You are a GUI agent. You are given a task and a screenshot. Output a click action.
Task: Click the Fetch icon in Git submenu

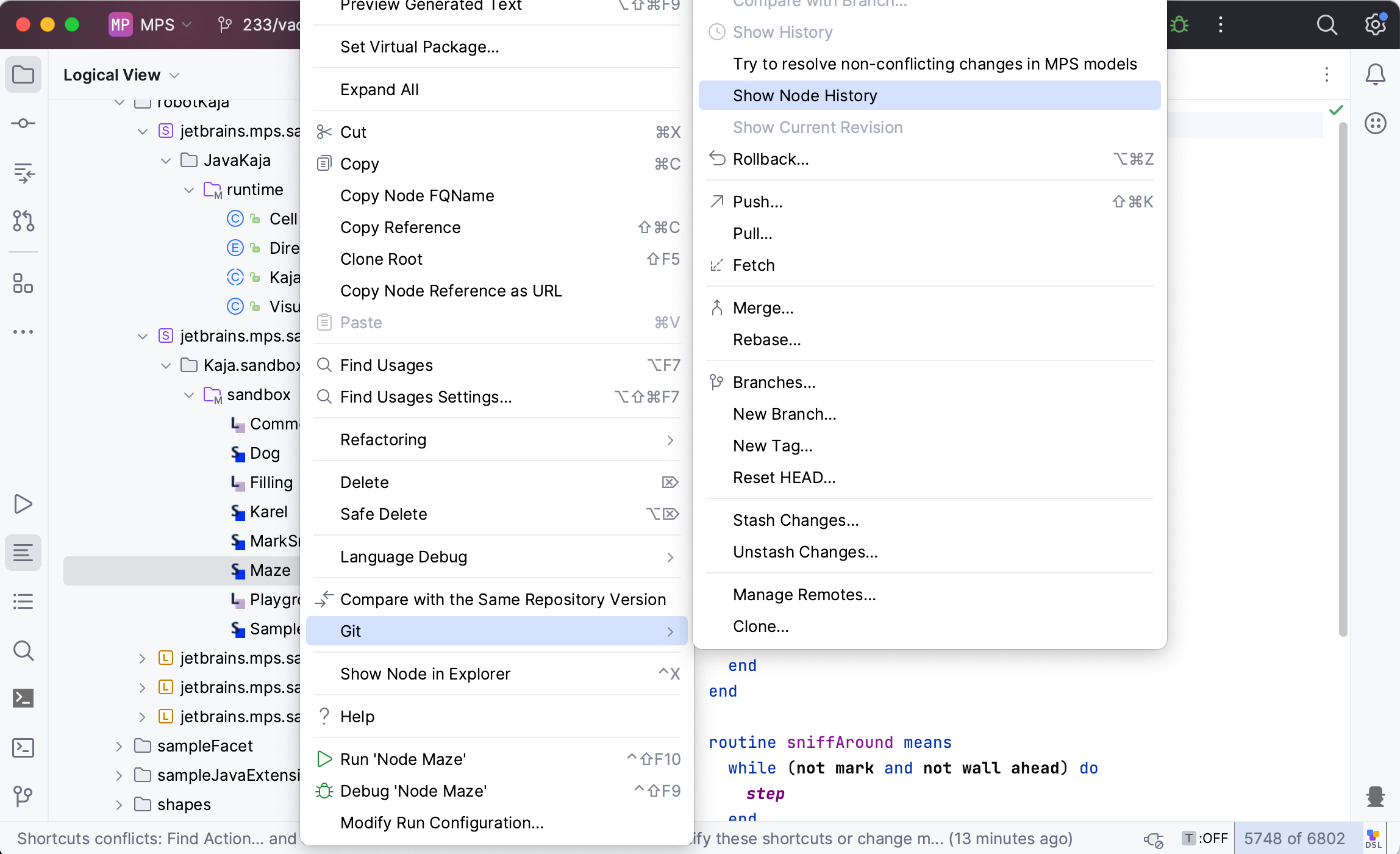click(x=754, y=265)
